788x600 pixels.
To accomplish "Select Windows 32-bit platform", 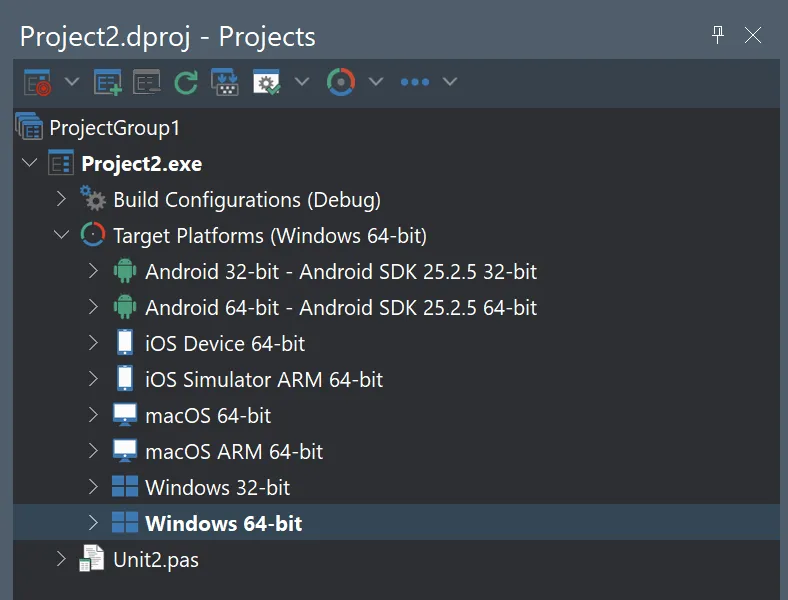I will click(217, 488).
